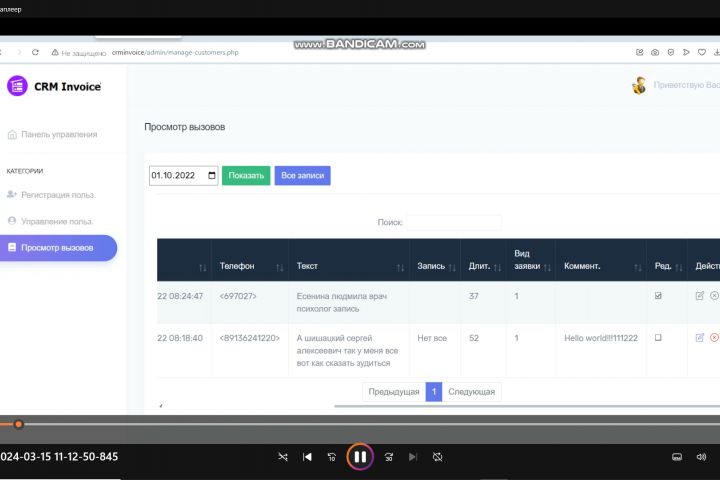
Task: Click the Поиск search field
Action: click(x=454, y=222)
